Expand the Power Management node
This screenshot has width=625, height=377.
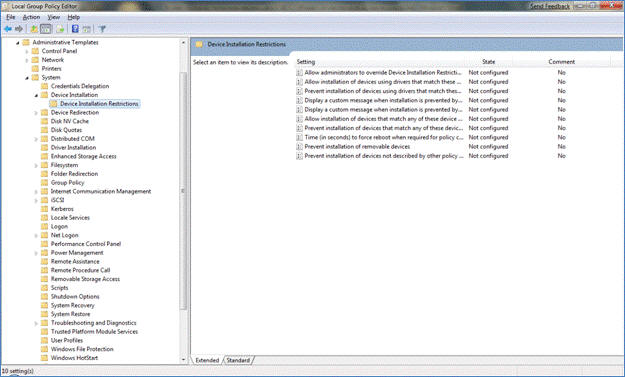[36, 253]
